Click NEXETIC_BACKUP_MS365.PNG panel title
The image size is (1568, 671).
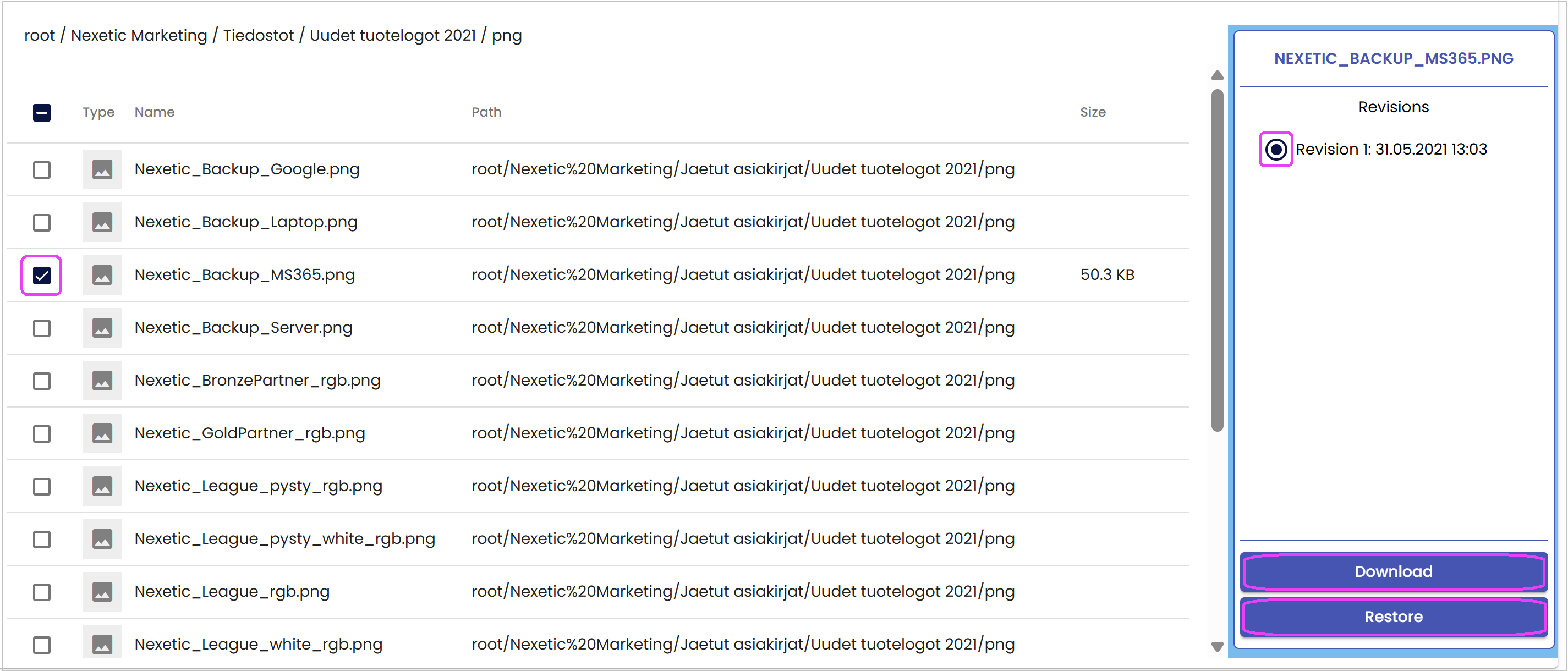pos(1393,58)
